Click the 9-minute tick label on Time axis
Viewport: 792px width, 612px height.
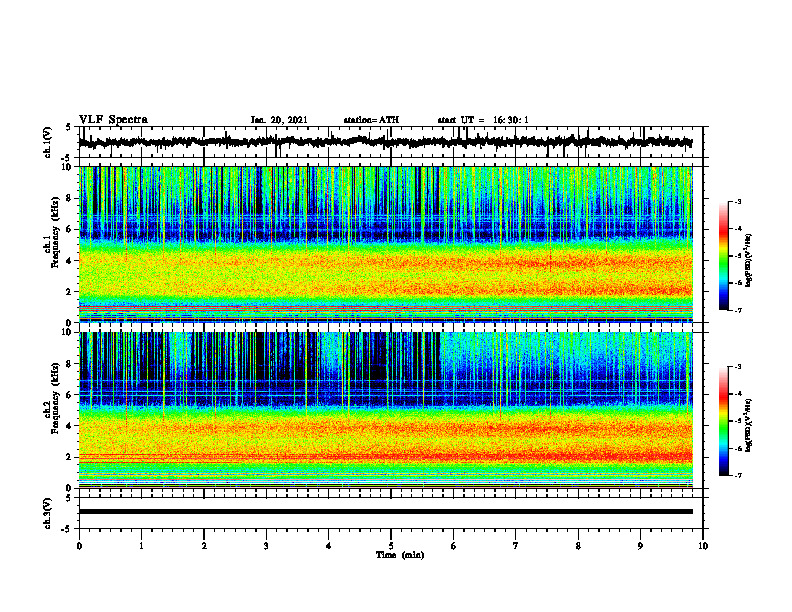tap(640, 546)
